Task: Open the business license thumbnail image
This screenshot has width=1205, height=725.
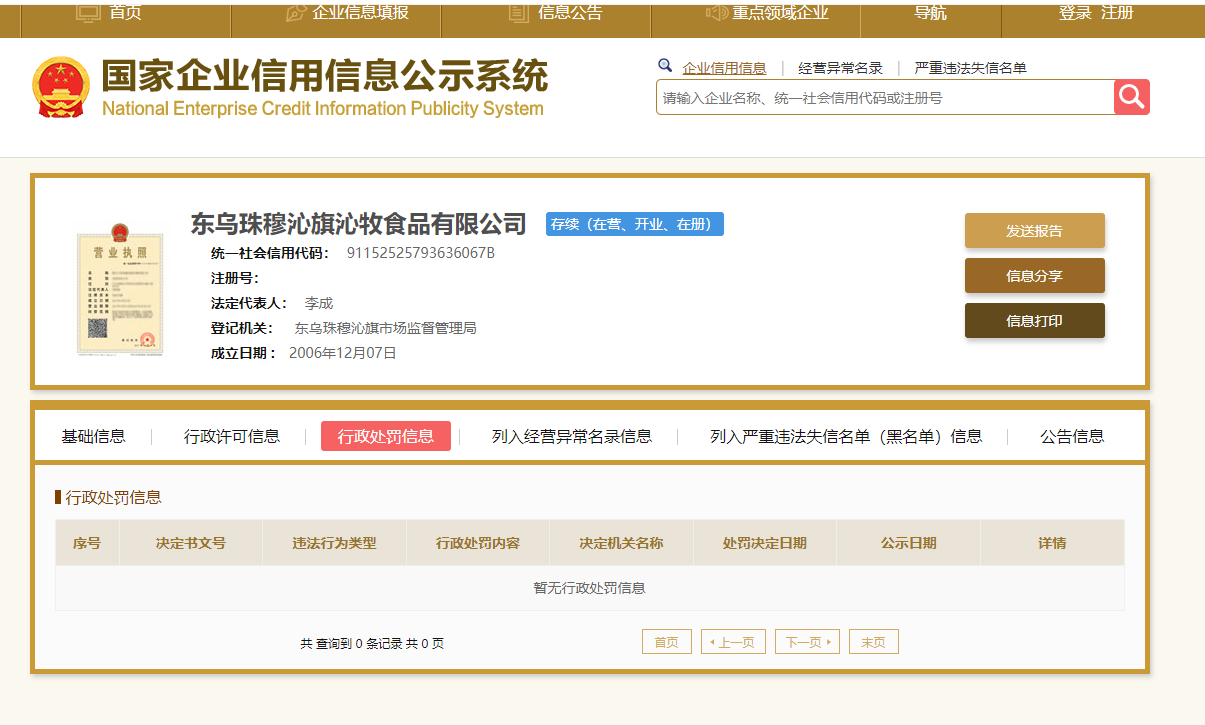Action: pyautogui.click(x=120, y=290)
